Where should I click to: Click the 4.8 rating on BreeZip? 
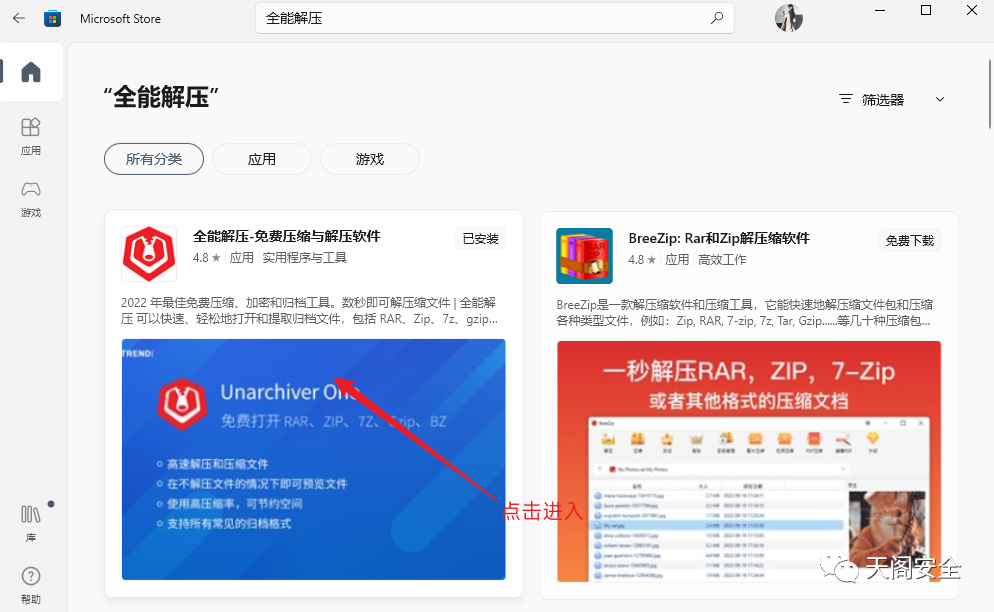click(x=642, y=259)
